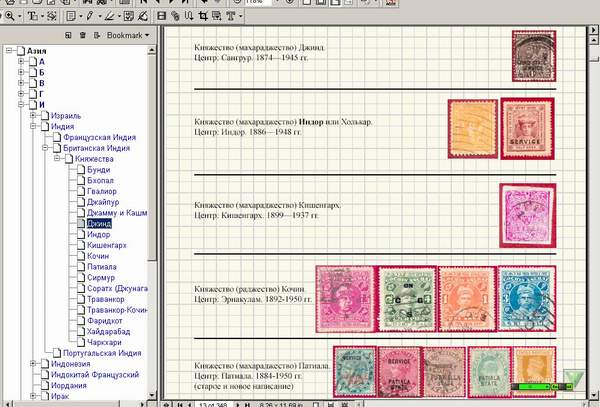
Task: Go to the Чаркхари bookmark
Action: pyautogui.click(x=104, y=342)
